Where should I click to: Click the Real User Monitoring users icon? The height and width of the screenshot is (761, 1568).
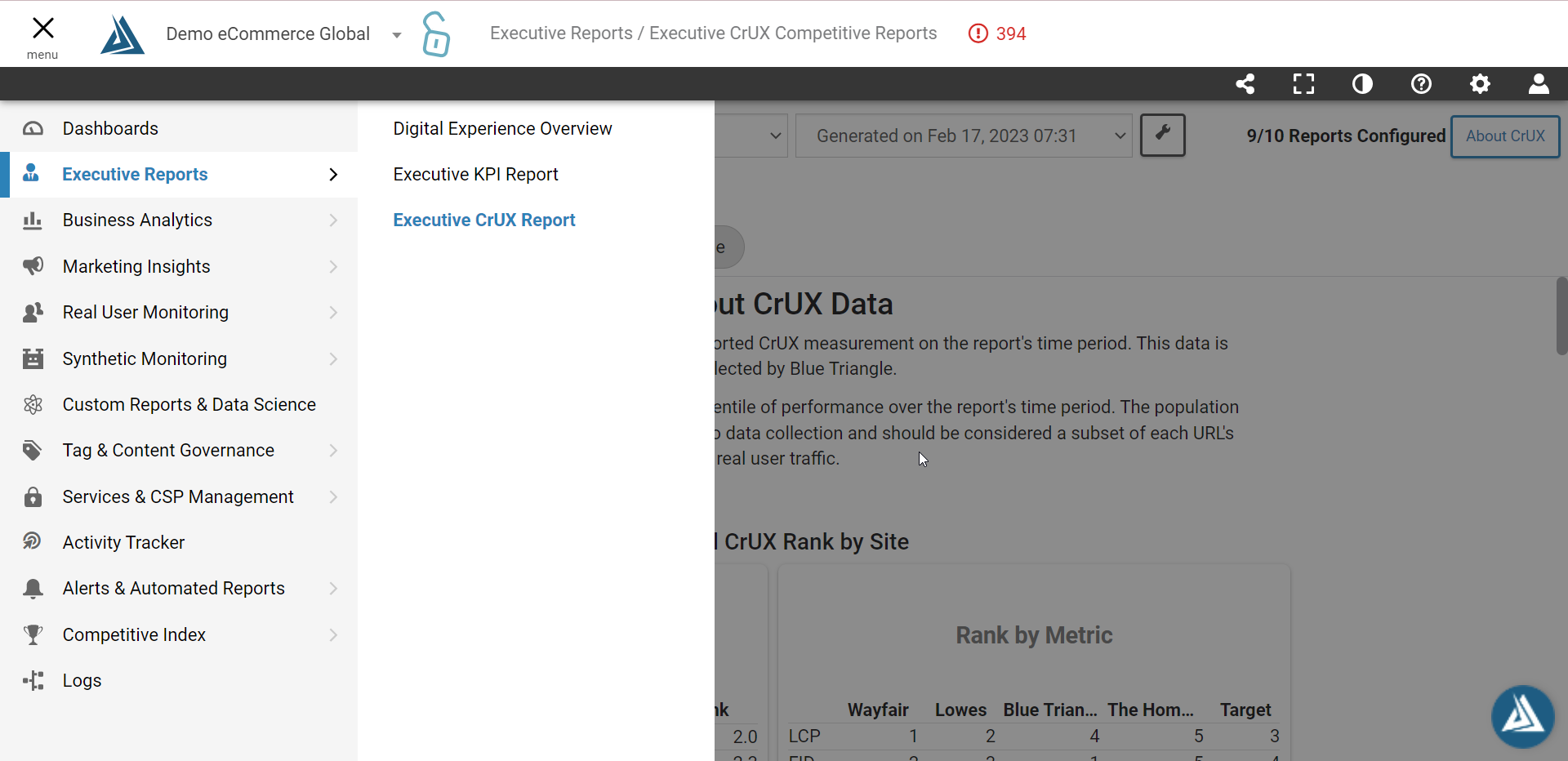33,312
